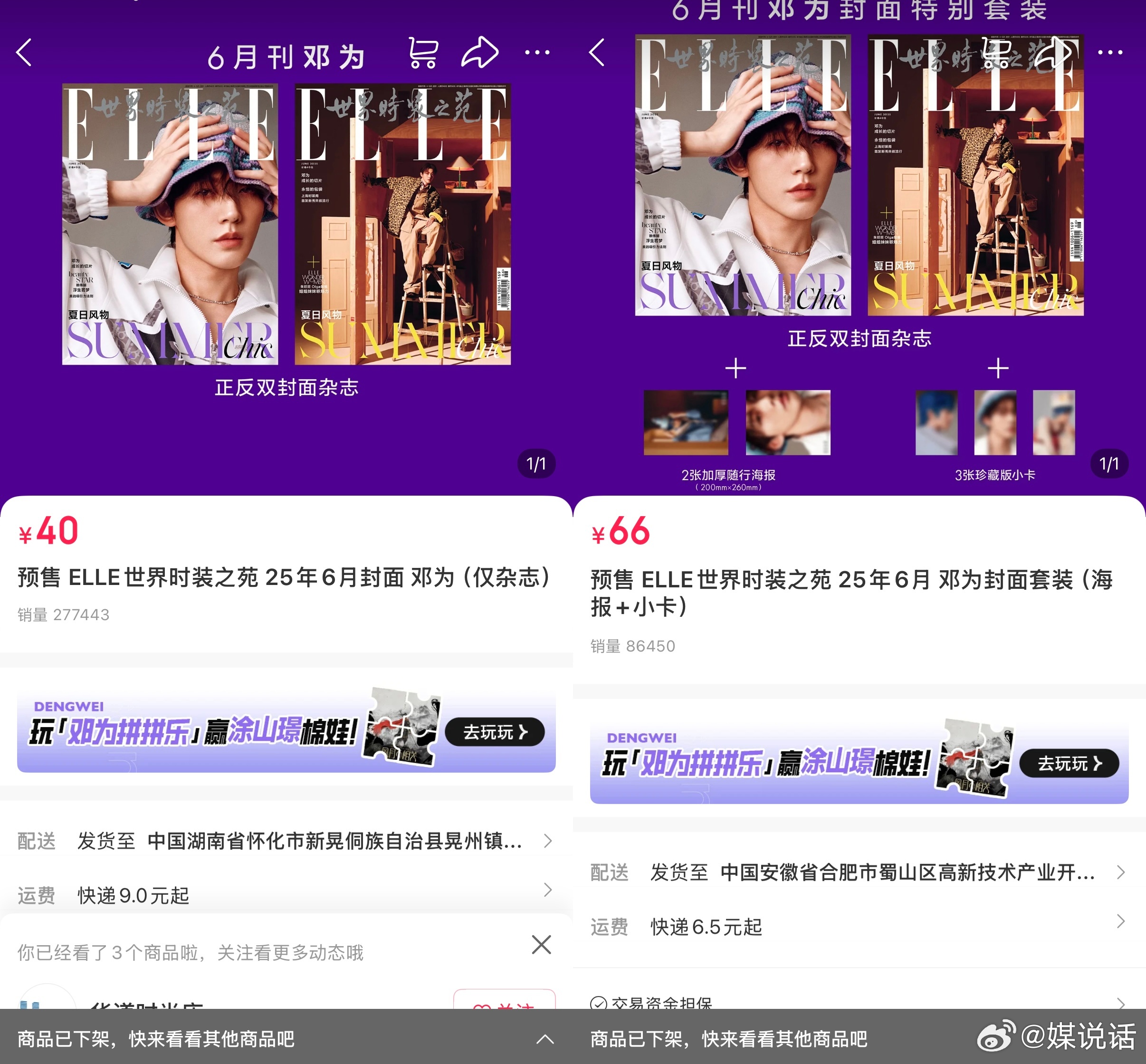Tap 去玩玩 button in left banner
1146x1064 pixels.
495,732
